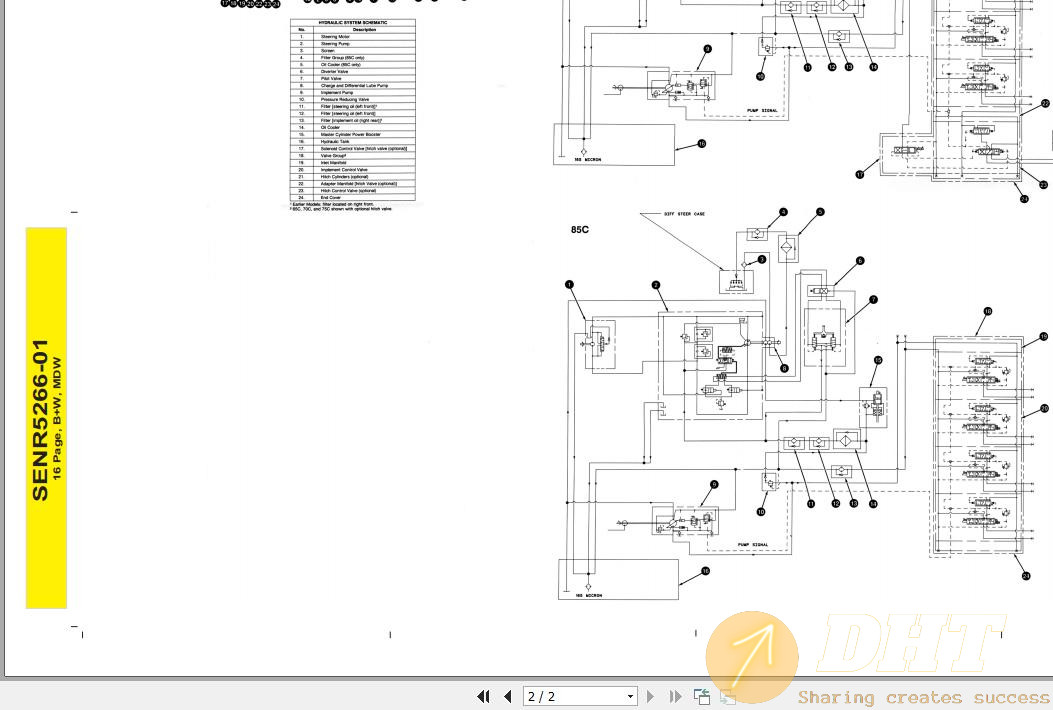This screenshot has height=710, width=1053.
Task: Click the grayed second layout icon on toolbar
Action: click(726, 696)
